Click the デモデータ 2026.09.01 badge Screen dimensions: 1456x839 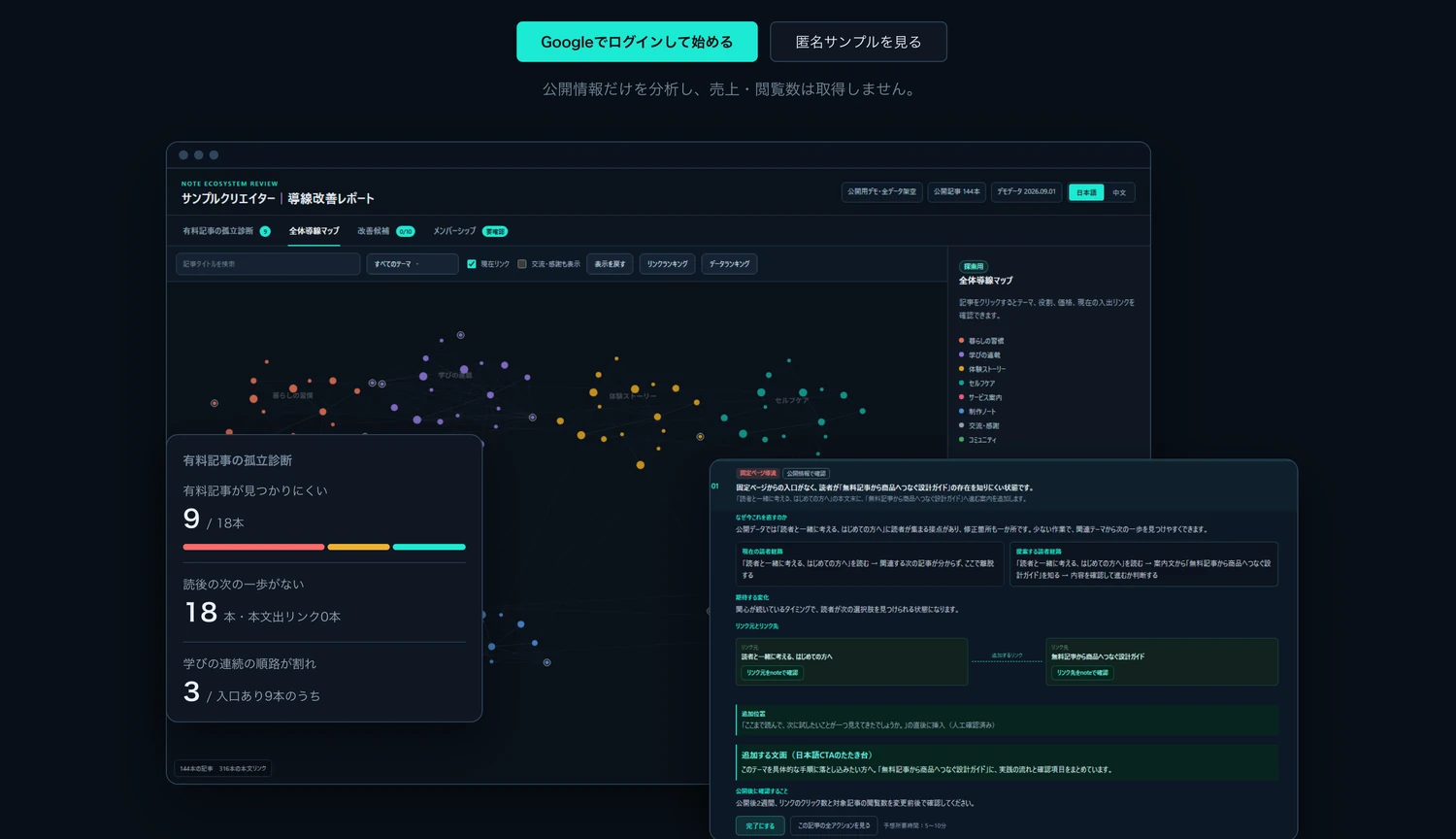pyautogui.click(x=1026, y=192)
